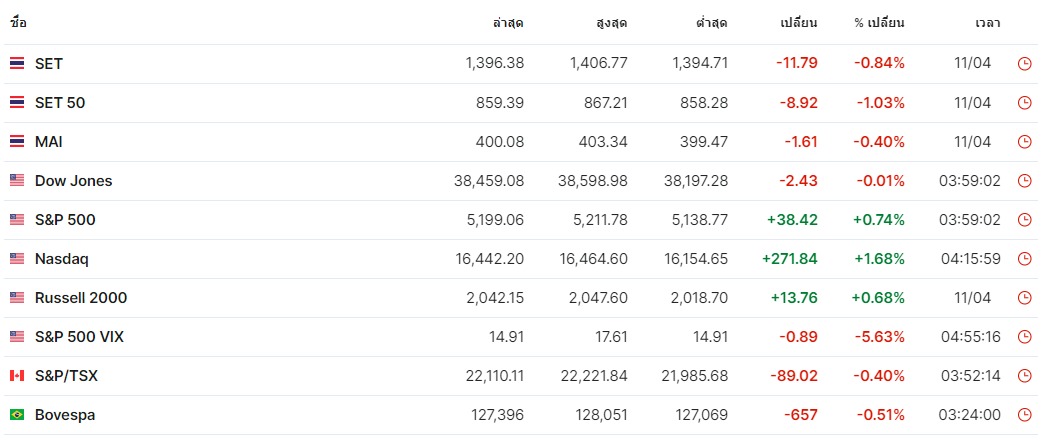Image resolution: width=1043 pixels, height=441 pixels.
Task: Click the Brazilian flag beside Bovespa
Action: click(x=17, y=415)
